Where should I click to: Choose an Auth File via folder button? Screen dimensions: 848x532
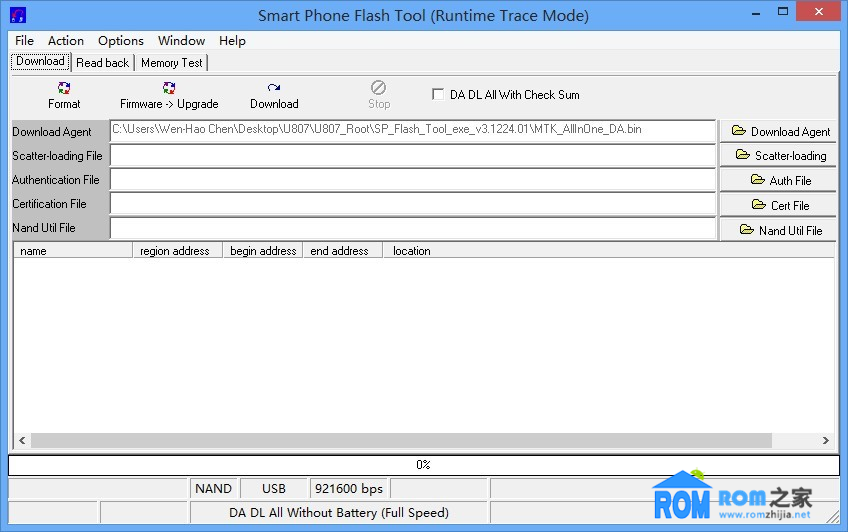pos(780,180)
